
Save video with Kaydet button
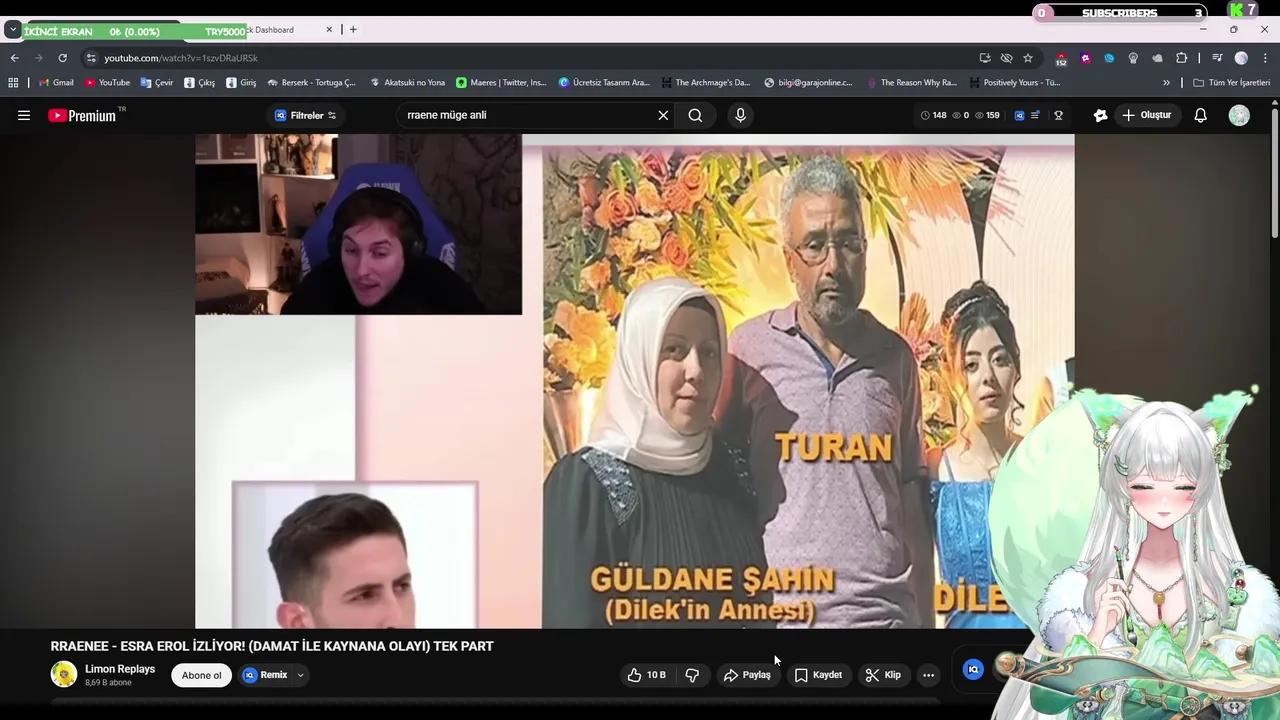[x=818, y=675]
